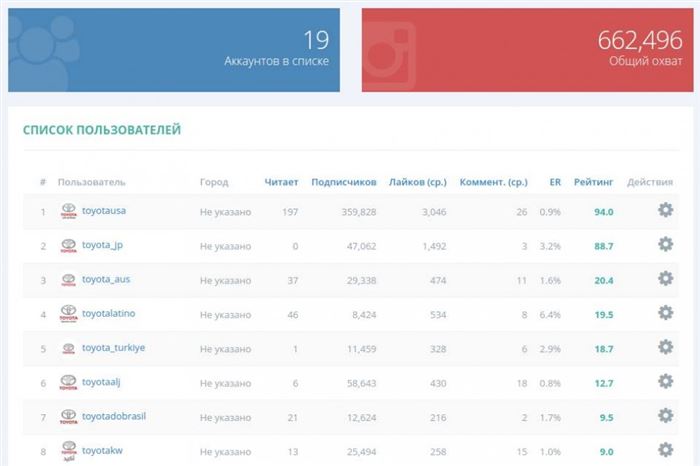The height and width of the screenshot is (466, 700).
Task: Sort the list by Читает column
Action: coord(281,182)
